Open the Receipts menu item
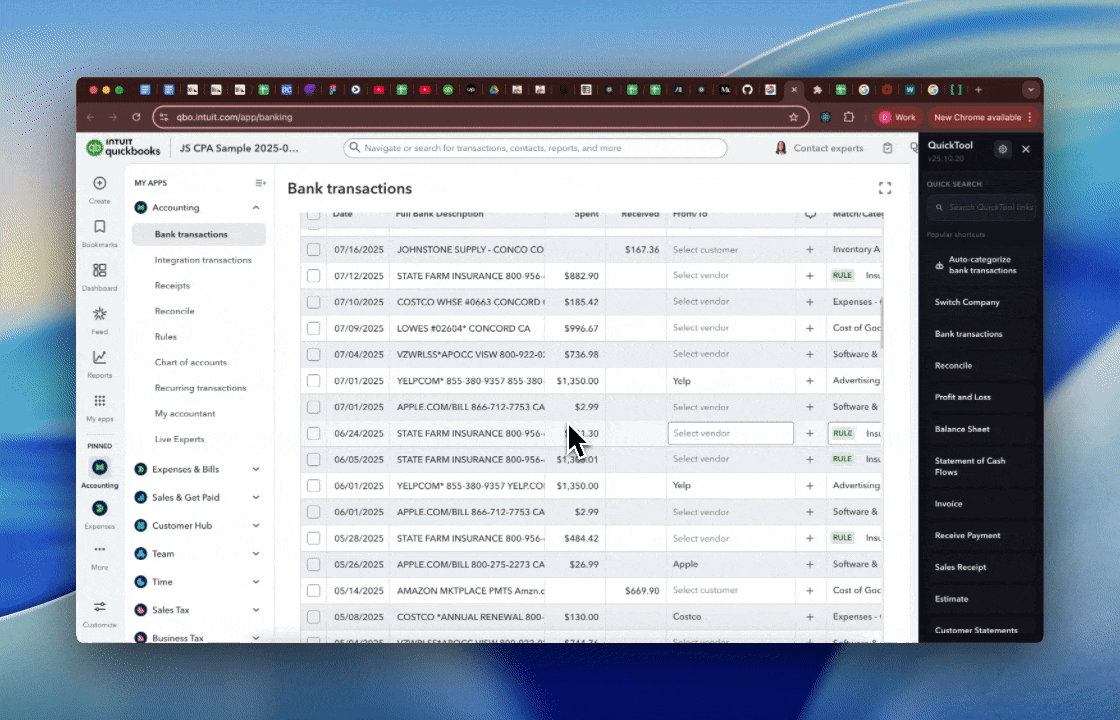 pos(172,285)
